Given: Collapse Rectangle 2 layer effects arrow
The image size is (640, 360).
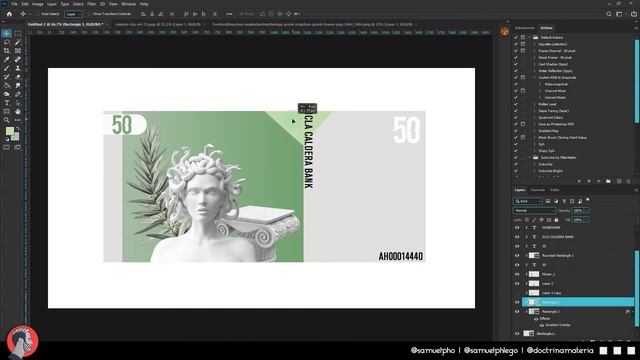Looking at the screenshot, I should (633, 312).
